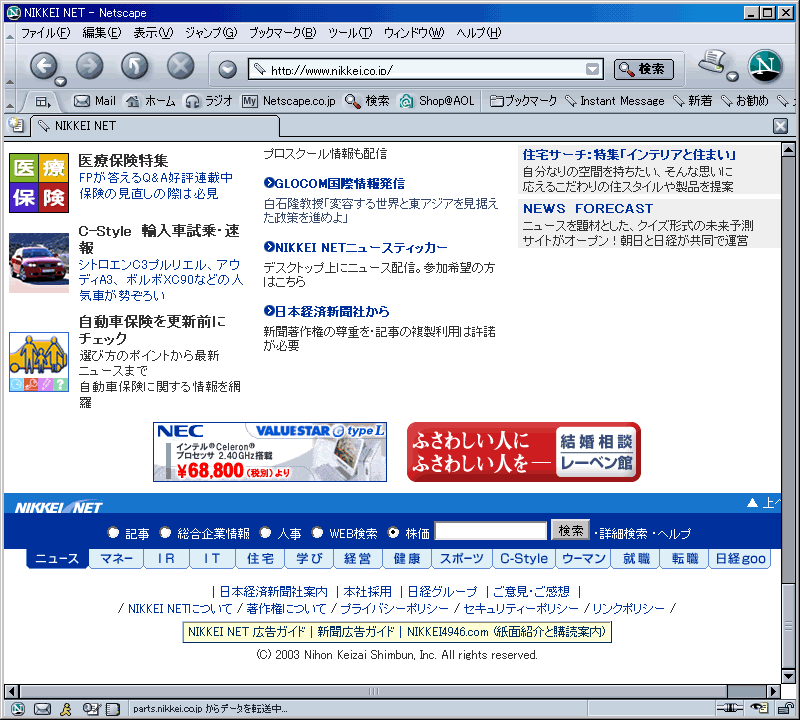Click the security lock icon in status bar
The image size is (800, 720).
click(x=784, y=708)
